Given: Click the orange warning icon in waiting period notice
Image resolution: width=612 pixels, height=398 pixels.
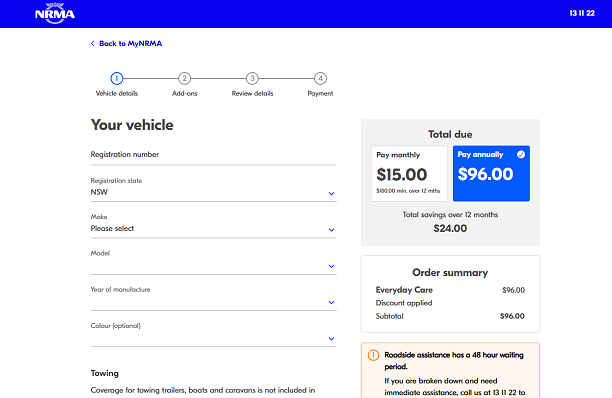Looking at the screenshot, I should [x=374, y=355].
